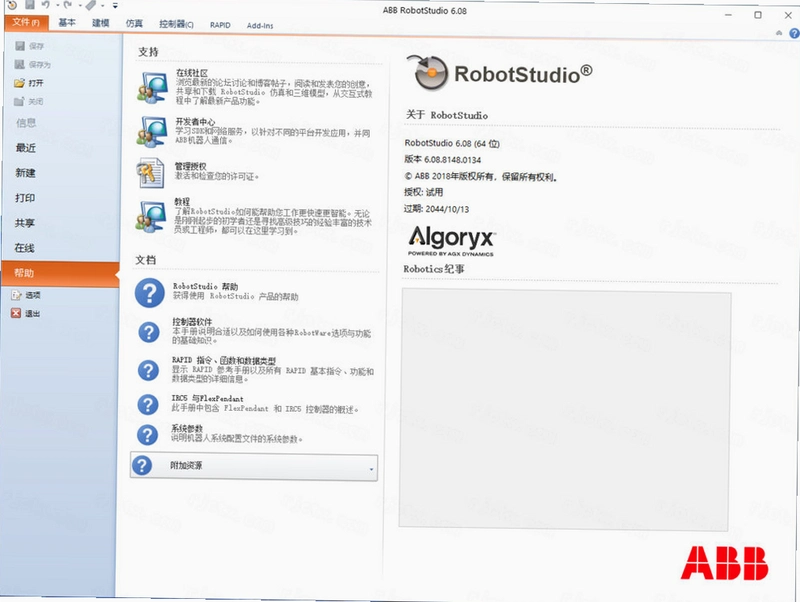The width and height of the screenshot is (800, 602).
Task: Click the RobotStudio app icon in title bar
Action: point(12,5)
